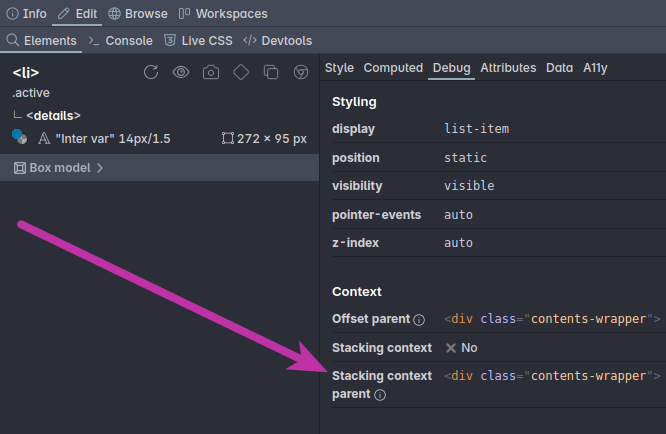Image resolution: width=666 pixels, height=434 pixels.
Task: Click the Workspaces layout icon
Action: (184, 14)
